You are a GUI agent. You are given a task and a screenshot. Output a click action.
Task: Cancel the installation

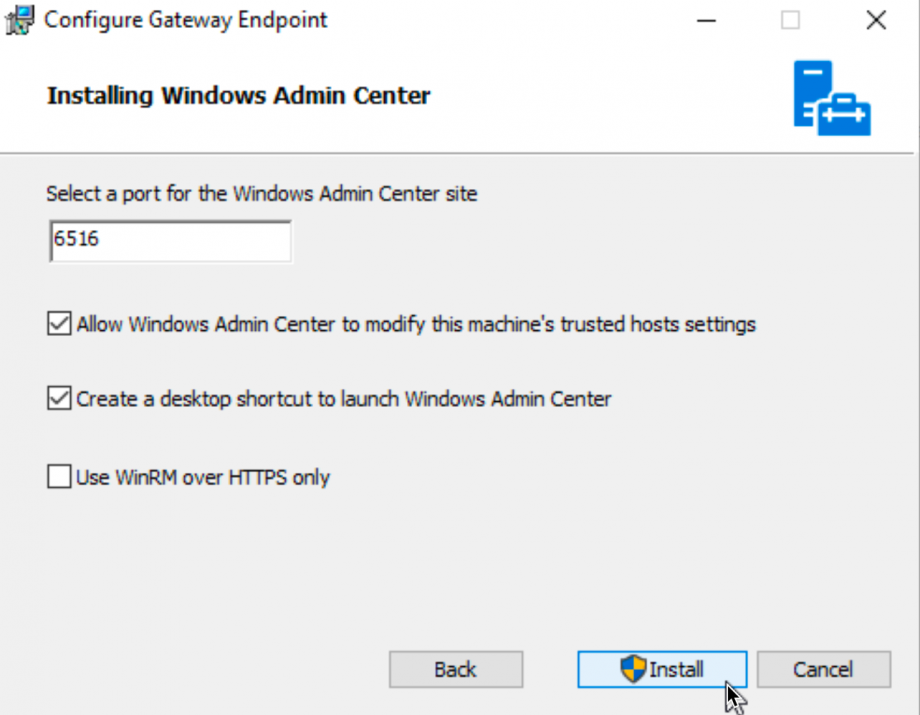point(823,669)
